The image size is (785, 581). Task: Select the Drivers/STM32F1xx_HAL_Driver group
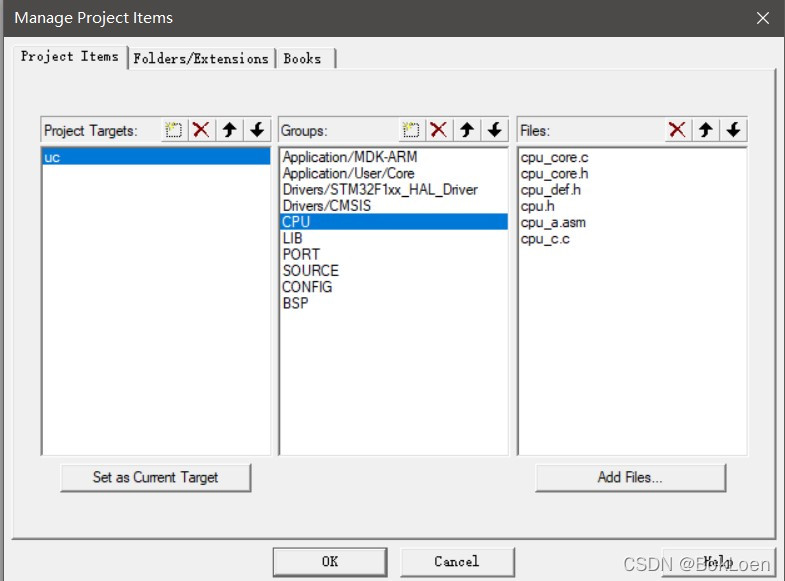point(394,190)
